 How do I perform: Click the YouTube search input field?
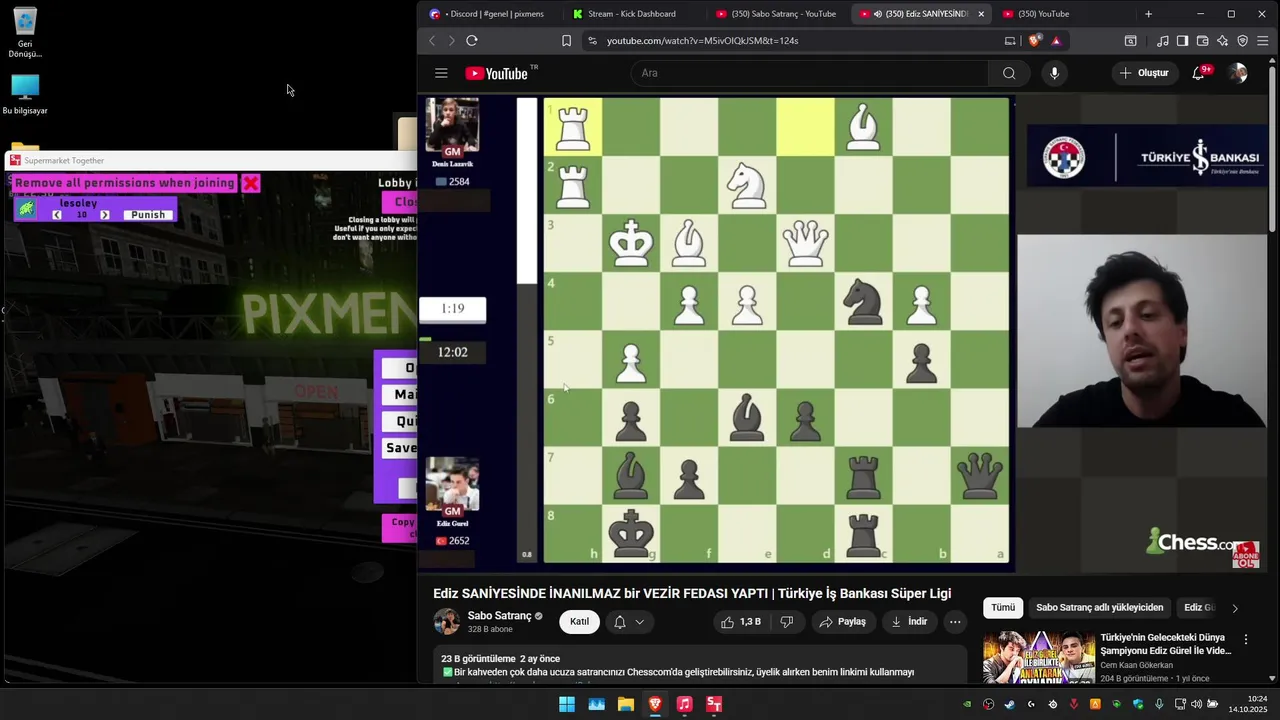click(x=810, y=73)
